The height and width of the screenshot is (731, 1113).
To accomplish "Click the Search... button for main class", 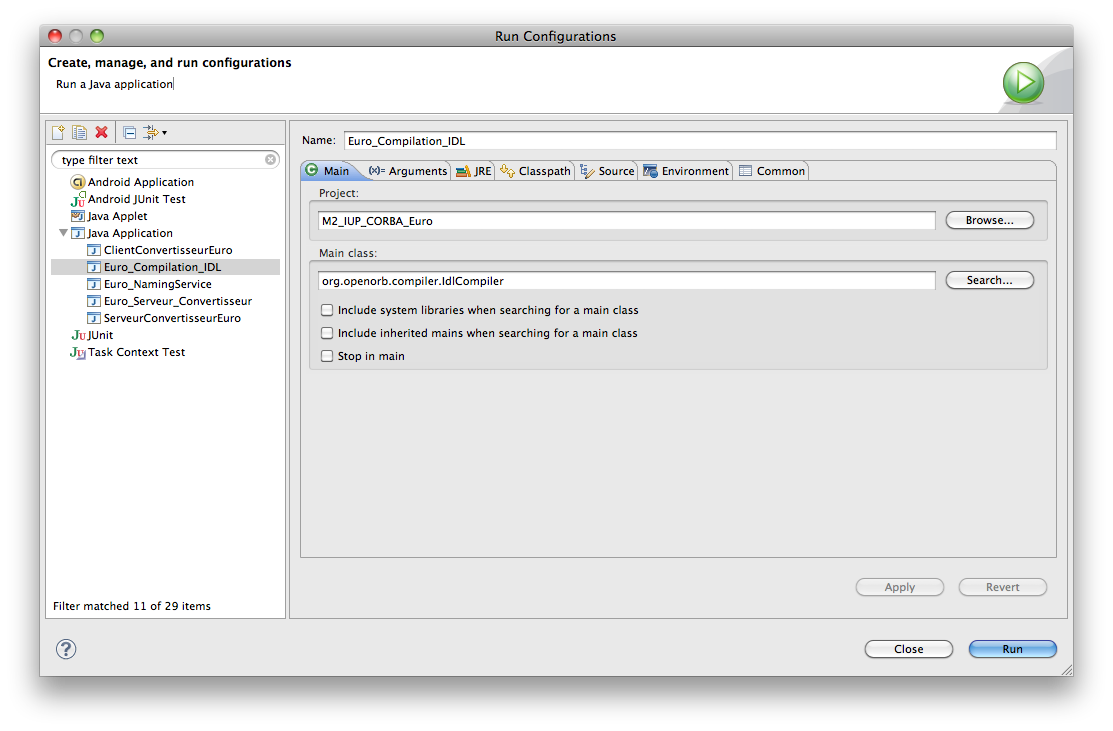I will [989, 280].
